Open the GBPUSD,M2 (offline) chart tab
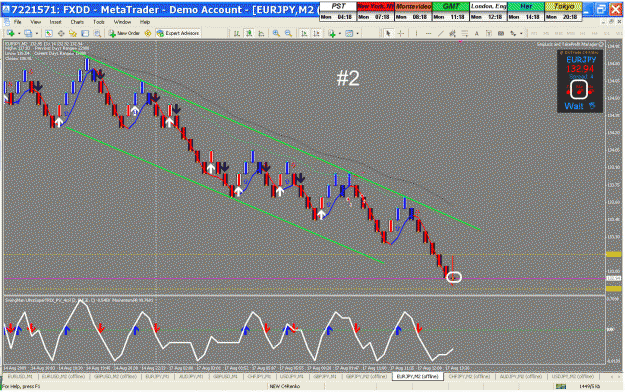Screen dimensions: 625x392 click(115, 376)
